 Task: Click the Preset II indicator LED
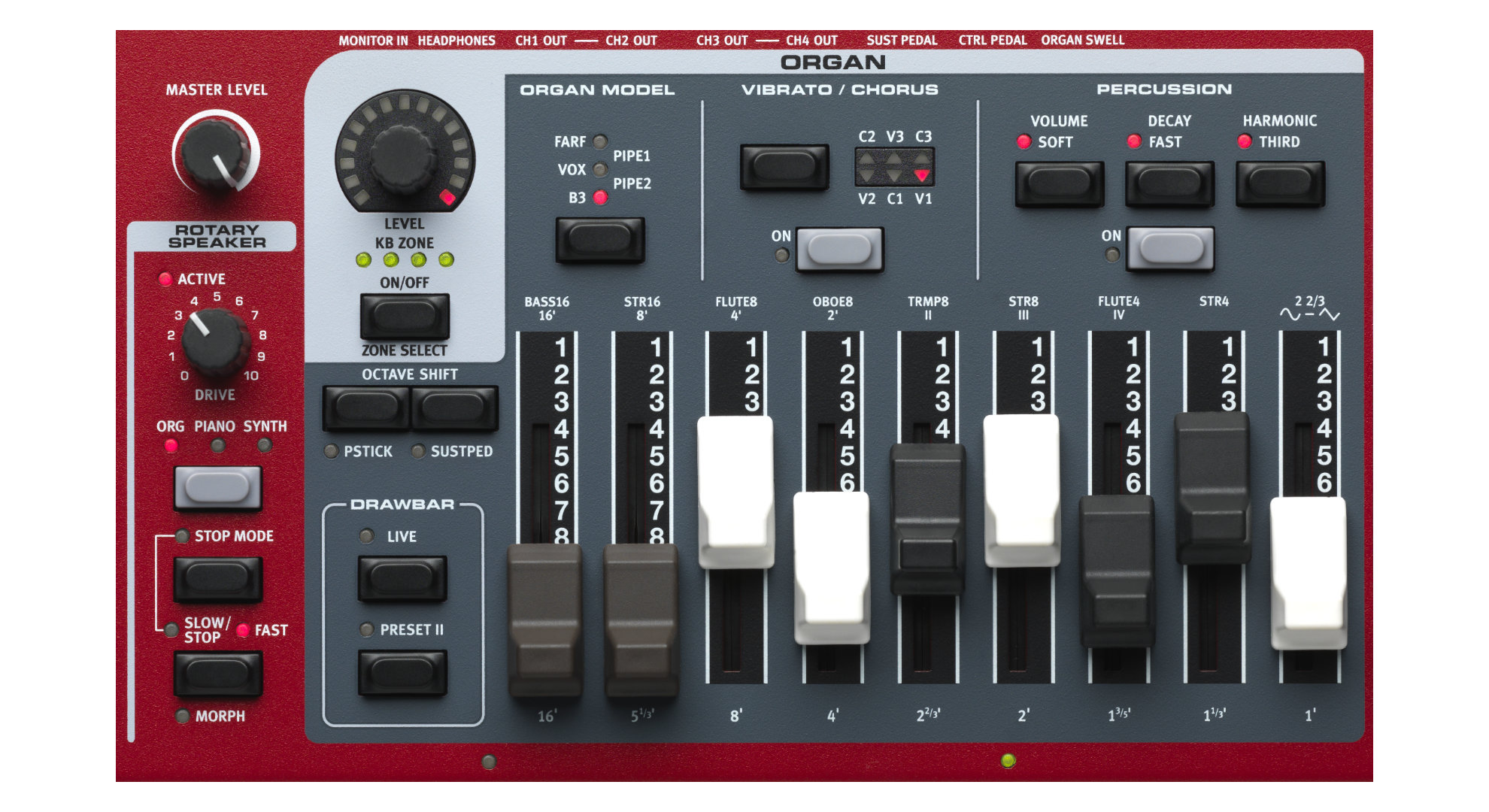pyautogui.click(x=367, y=630)
